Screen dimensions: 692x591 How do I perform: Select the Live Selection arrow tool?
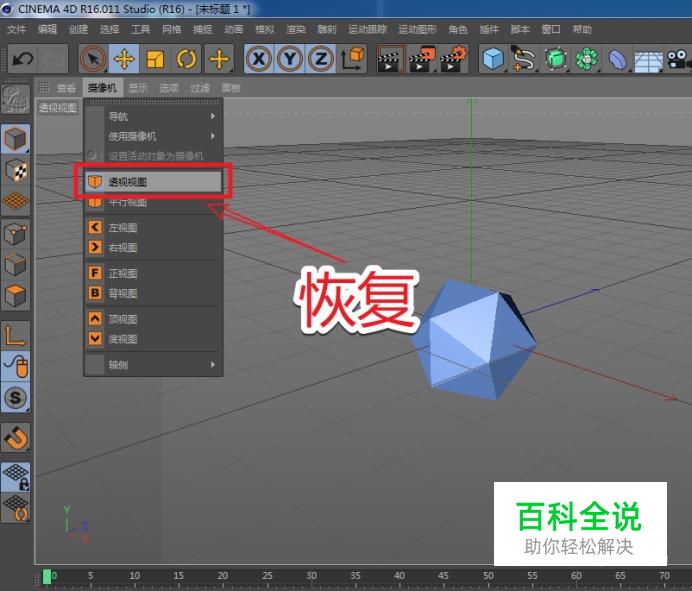coord(93,59)
